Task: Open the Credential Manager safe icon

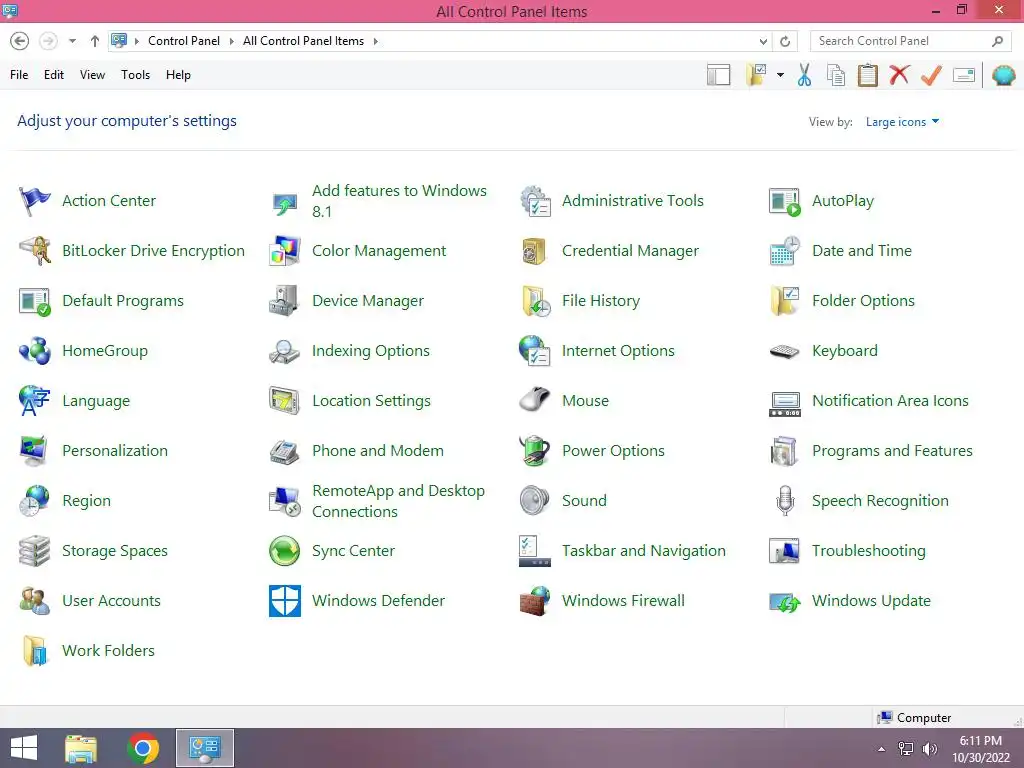Action: click(x=534, y=251)
